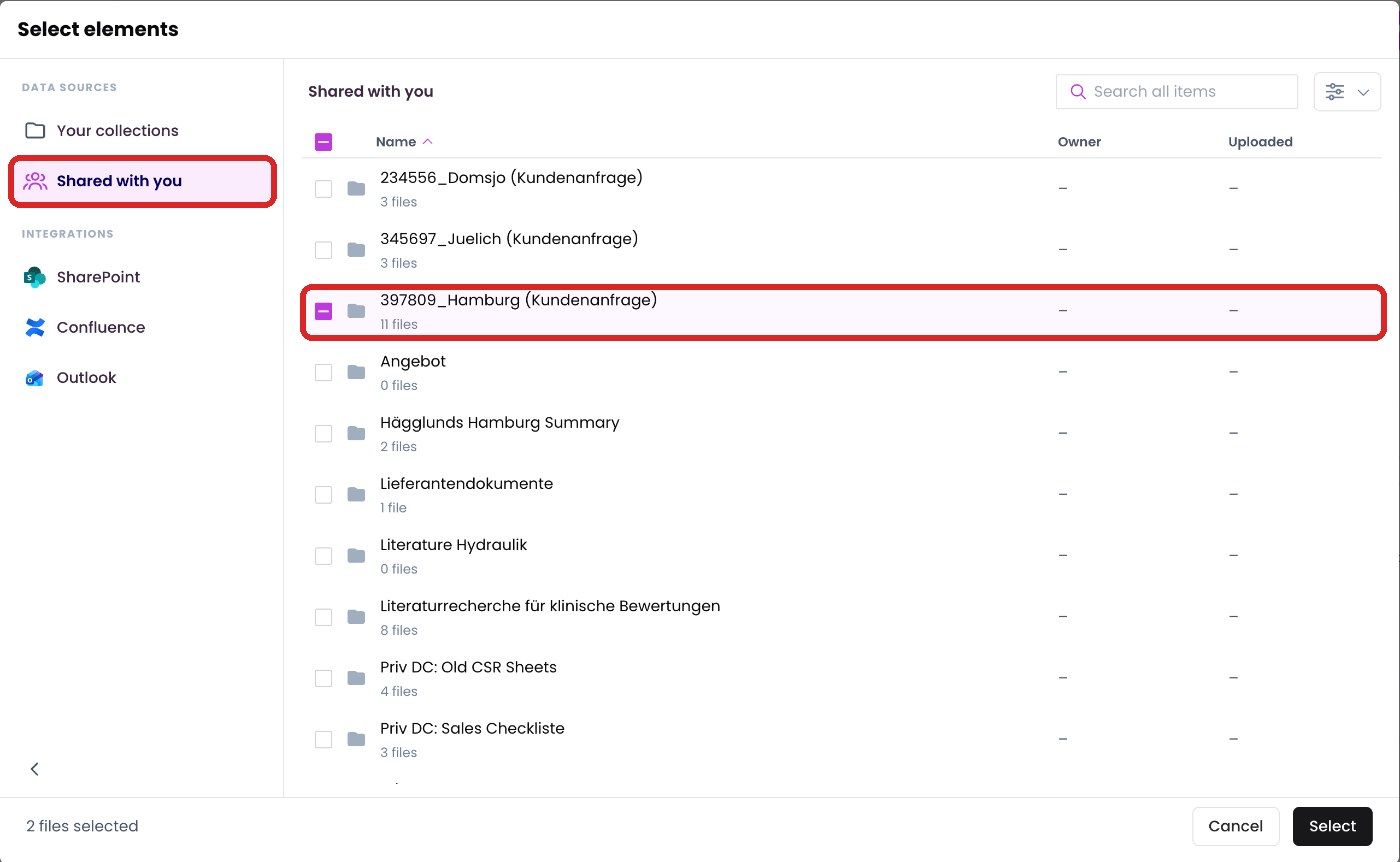1400x862 pixels.
Task: Click the folder icon of Literature Hydraulik
Action: (x=356, y=555)
